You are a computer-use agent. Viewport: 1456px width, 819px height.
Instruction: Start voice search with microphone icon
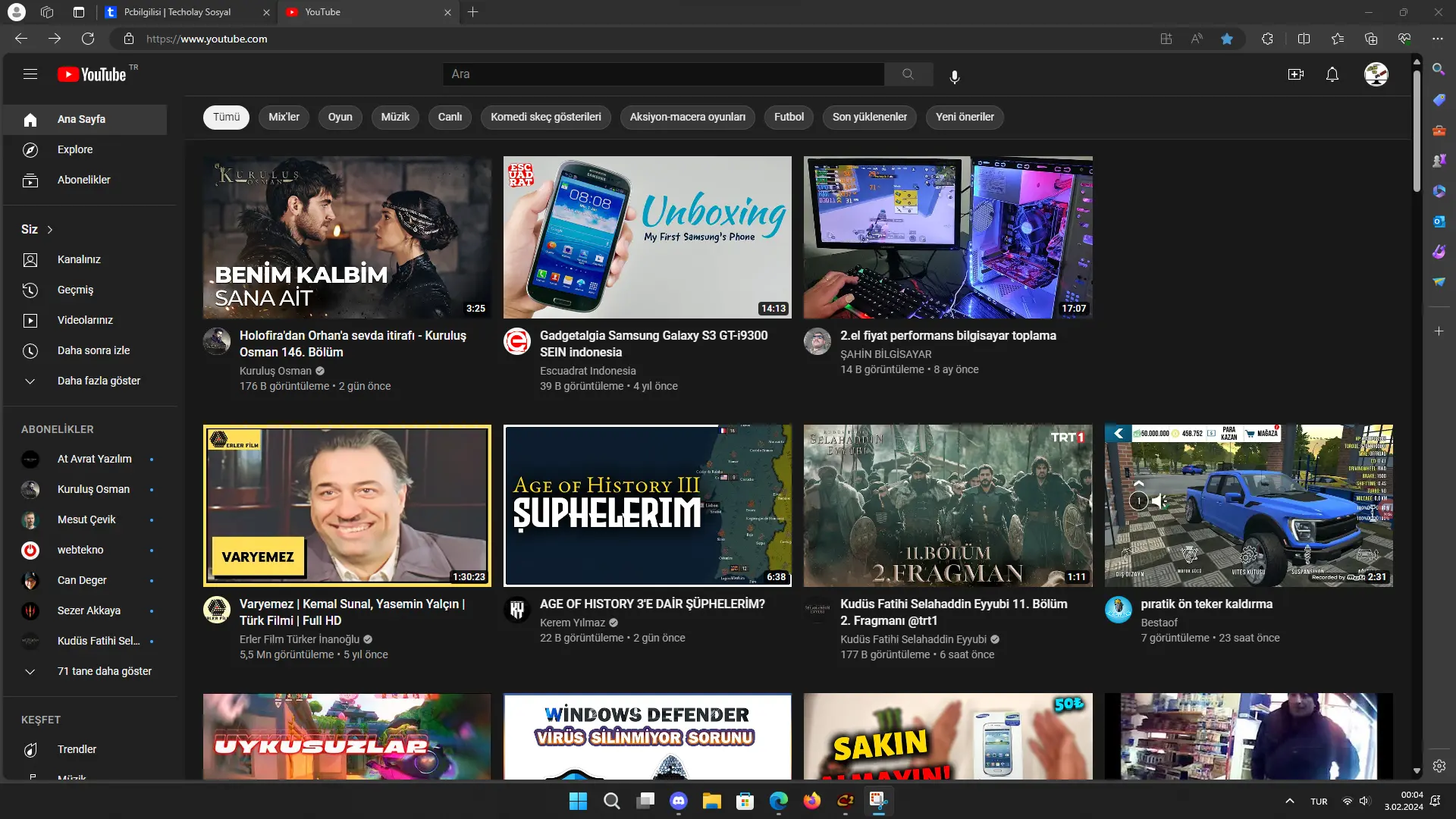coord(955,76)
